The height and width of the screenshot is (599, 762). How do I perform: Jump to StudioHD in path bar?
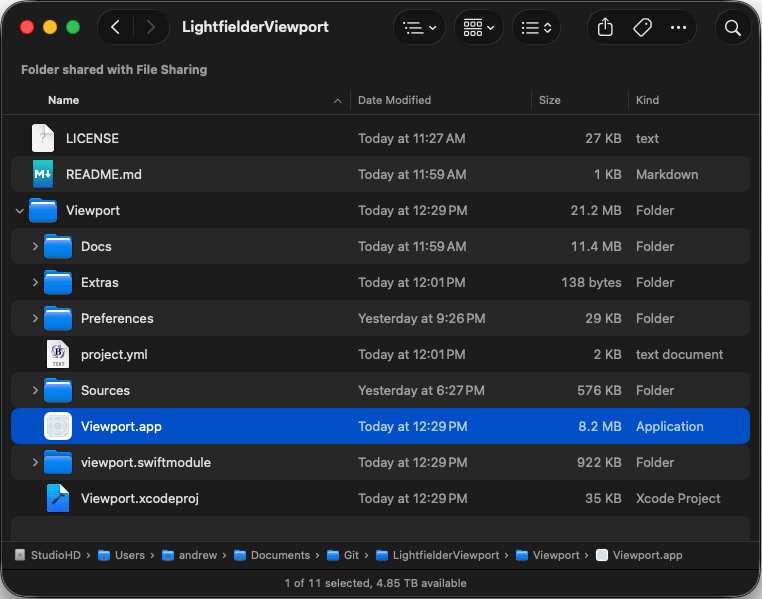48,555
